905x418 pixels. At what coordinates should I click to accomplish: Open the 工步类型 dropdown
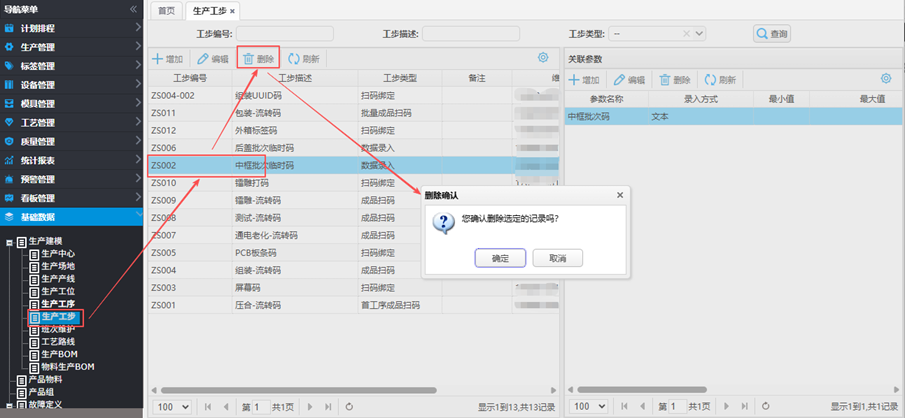click(700, 33)
